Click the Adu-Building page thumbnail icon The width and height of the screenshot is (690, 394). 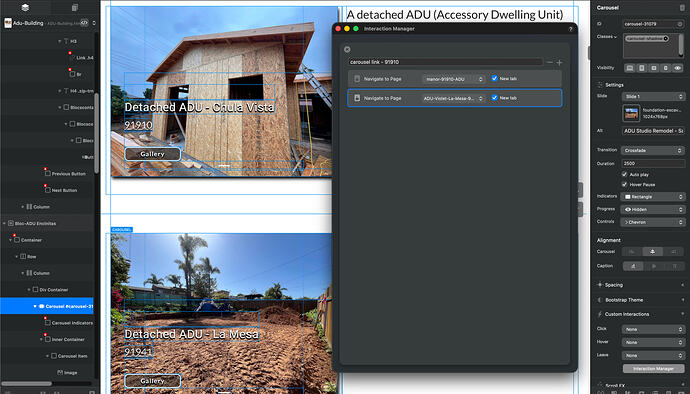point(8,23)
